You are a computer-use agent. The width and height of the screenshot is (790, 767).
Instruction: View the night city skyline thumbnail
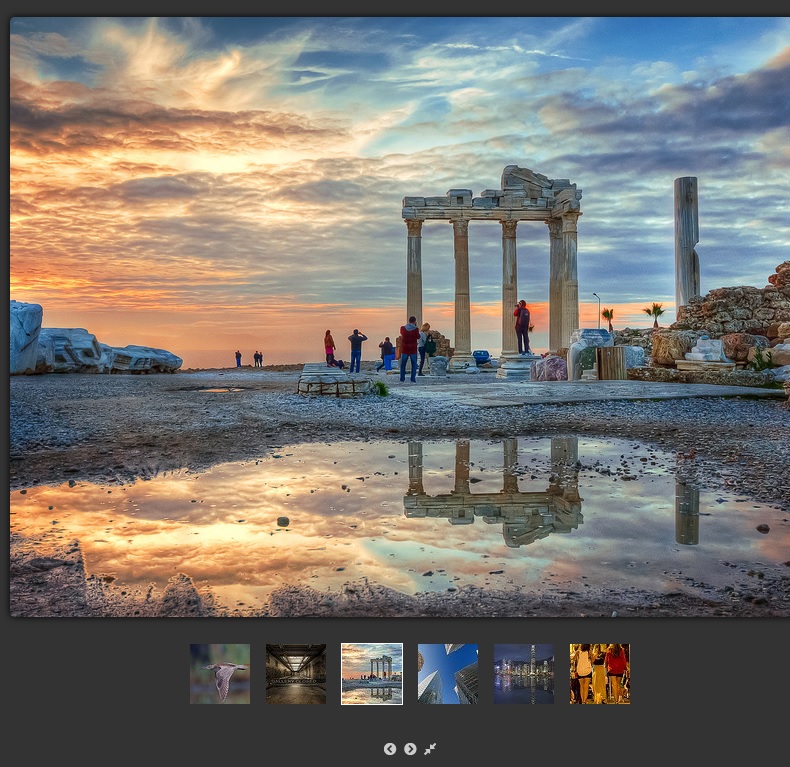click(x=524, y=674)
